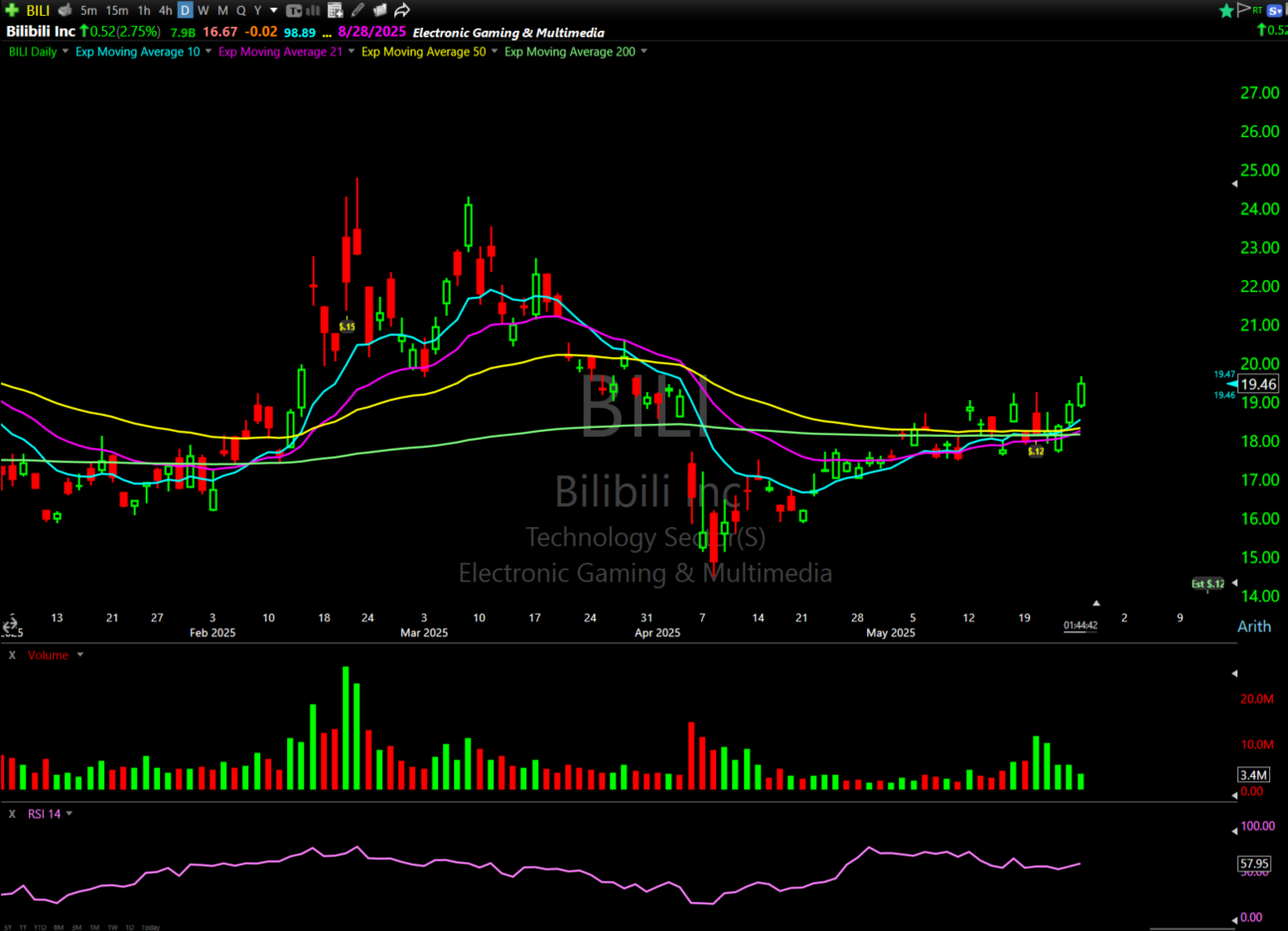1288x931 pixels.
Task: Close the RSI 14 pane with X
Action: point(12,814)
